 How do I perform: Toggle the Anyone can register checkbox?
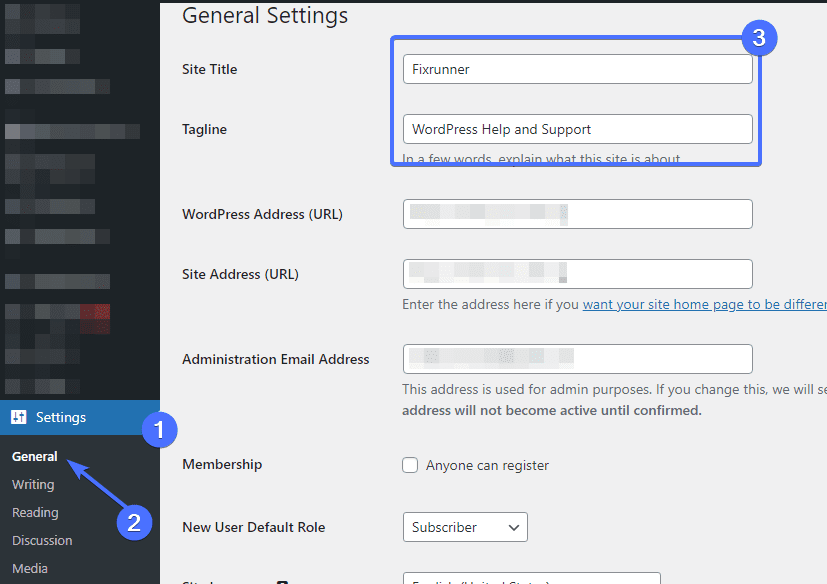pos(410,465)
